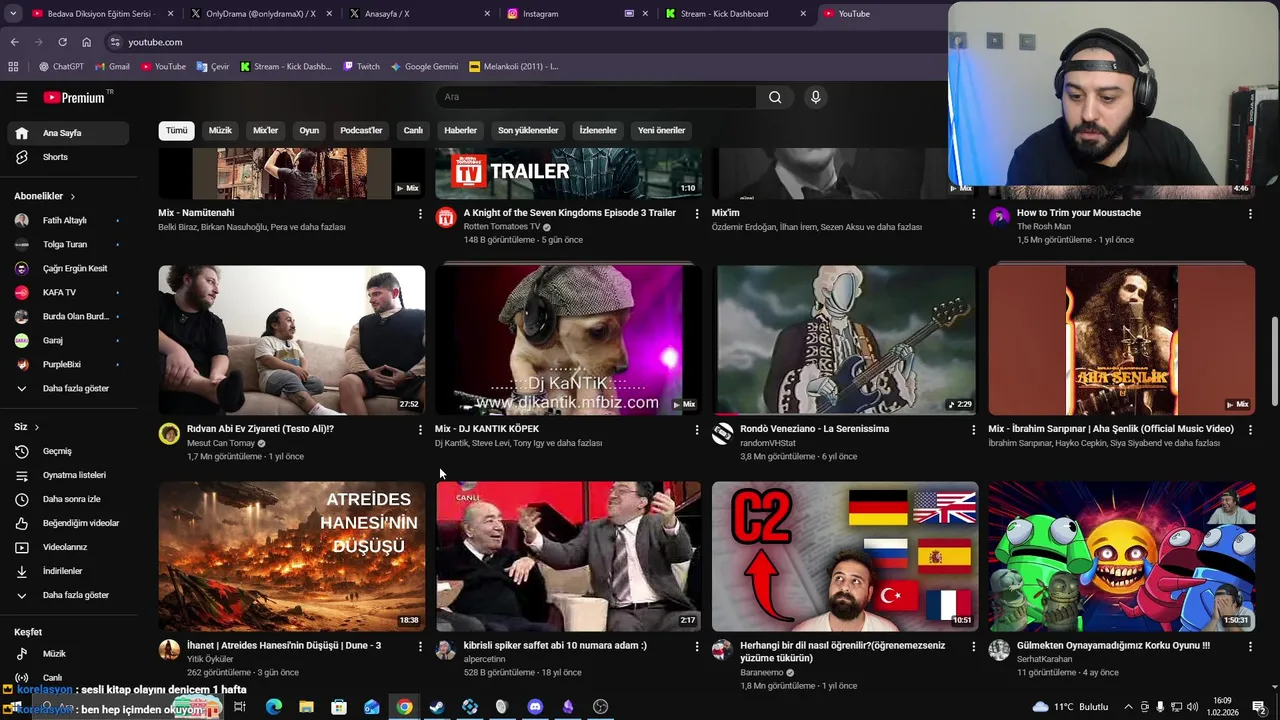Screen dimensions: 1280x720
Task: Click in the YouTube Ara search field
Action: (x=595, y=97)
